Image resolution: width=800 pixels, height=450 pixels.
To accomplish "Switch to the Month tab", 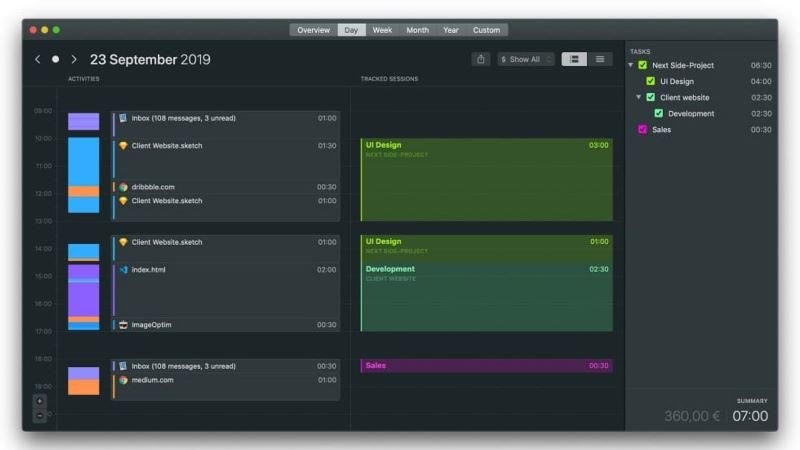I will [417, 30].
